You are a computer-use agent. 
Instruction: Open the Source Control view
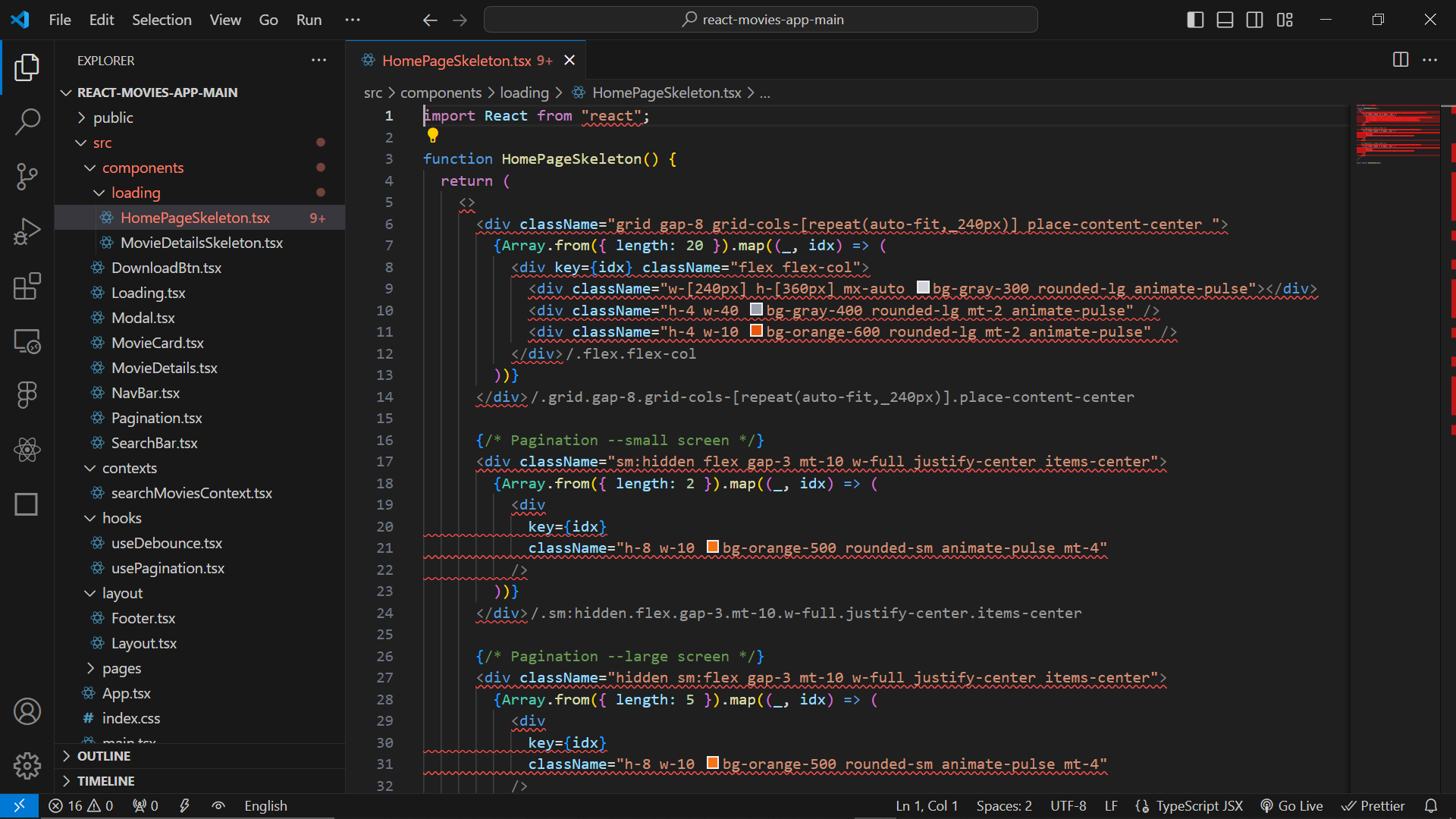pos(27,176)
